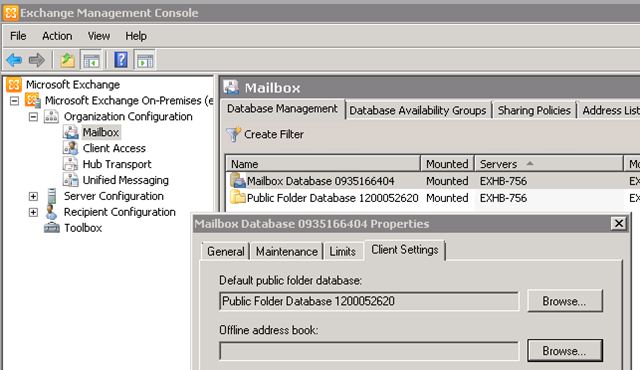This screenshot has height=370, width=640.
Task: Click the Recipient Configuration node icon
Action: pos(51,212)
